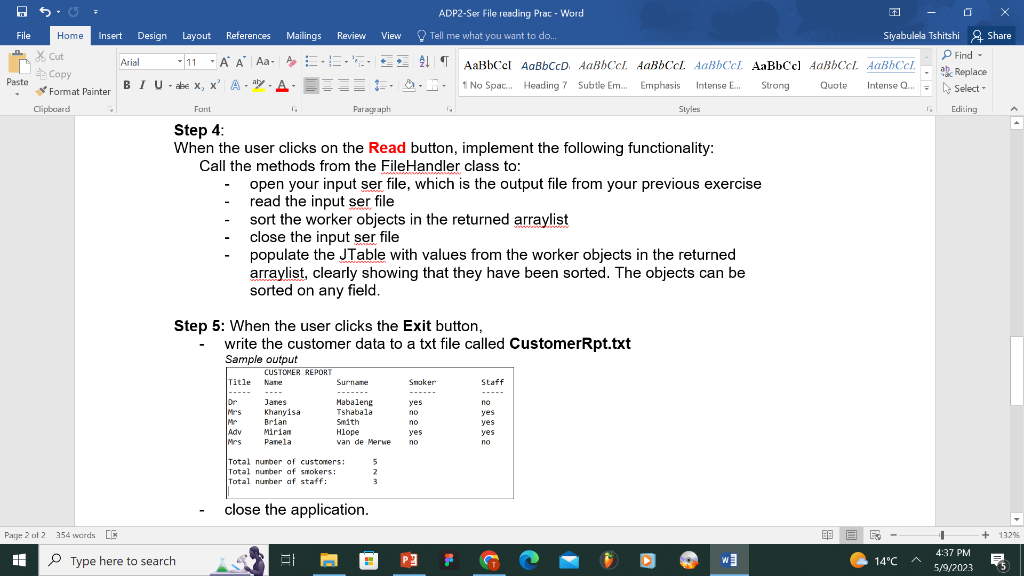The height and width of the screenshot is (576, 1024).
Task: Open the font size dropdown
Action: (212, 61)
